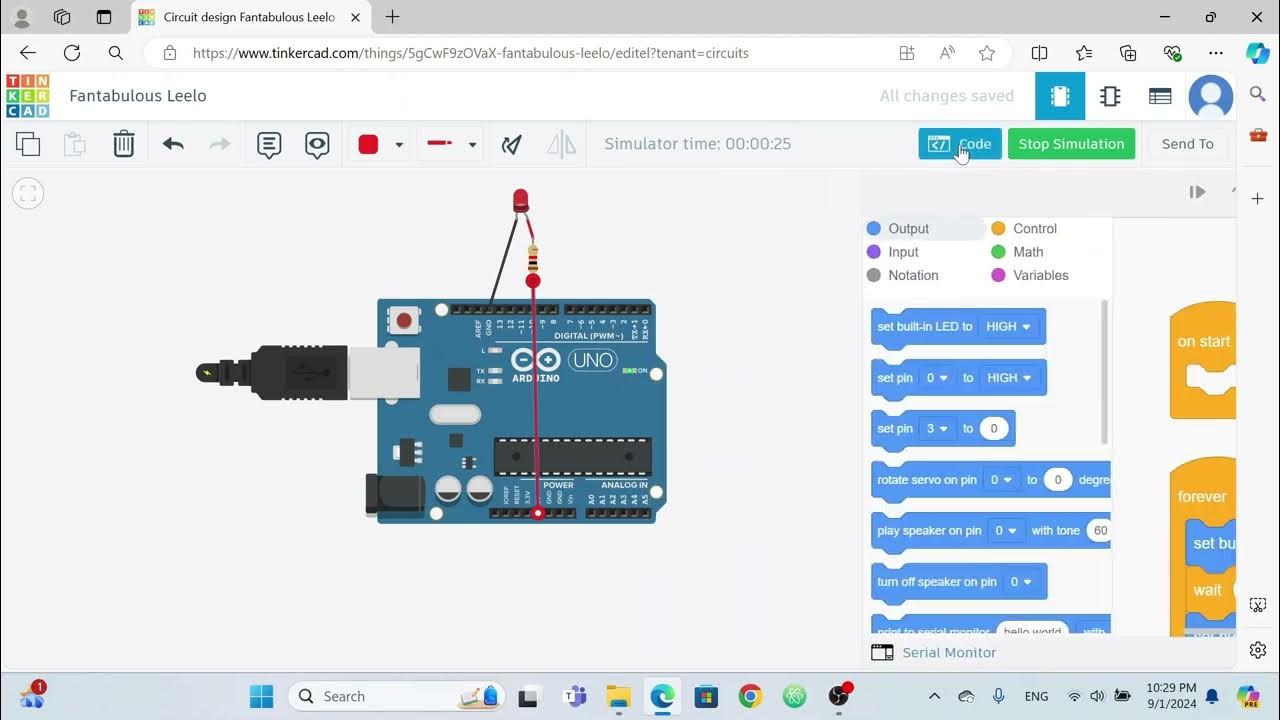1280x720 pixels.
Task: Click the favorite star in address bar
Action: pyautogui.click(x=987, y=53)
